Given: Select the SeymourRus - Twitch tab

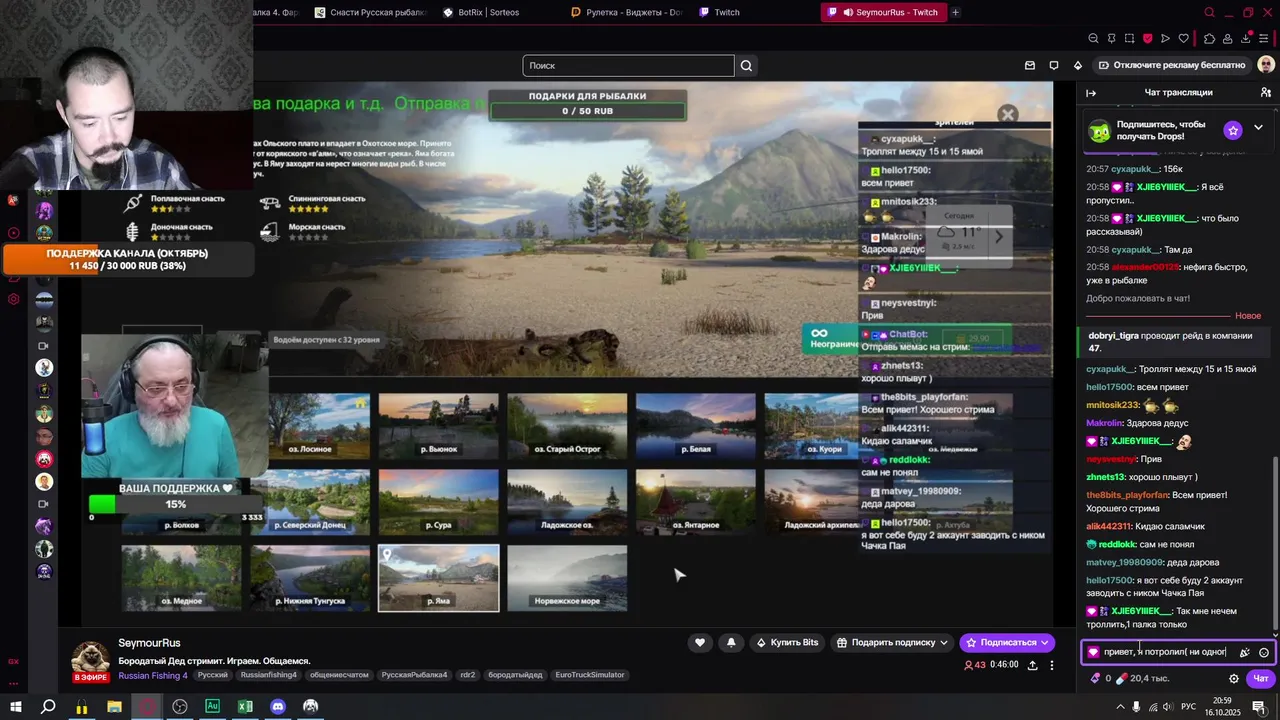Looking at the screenshot, I should pyautogui.click(x=883, y=12).
